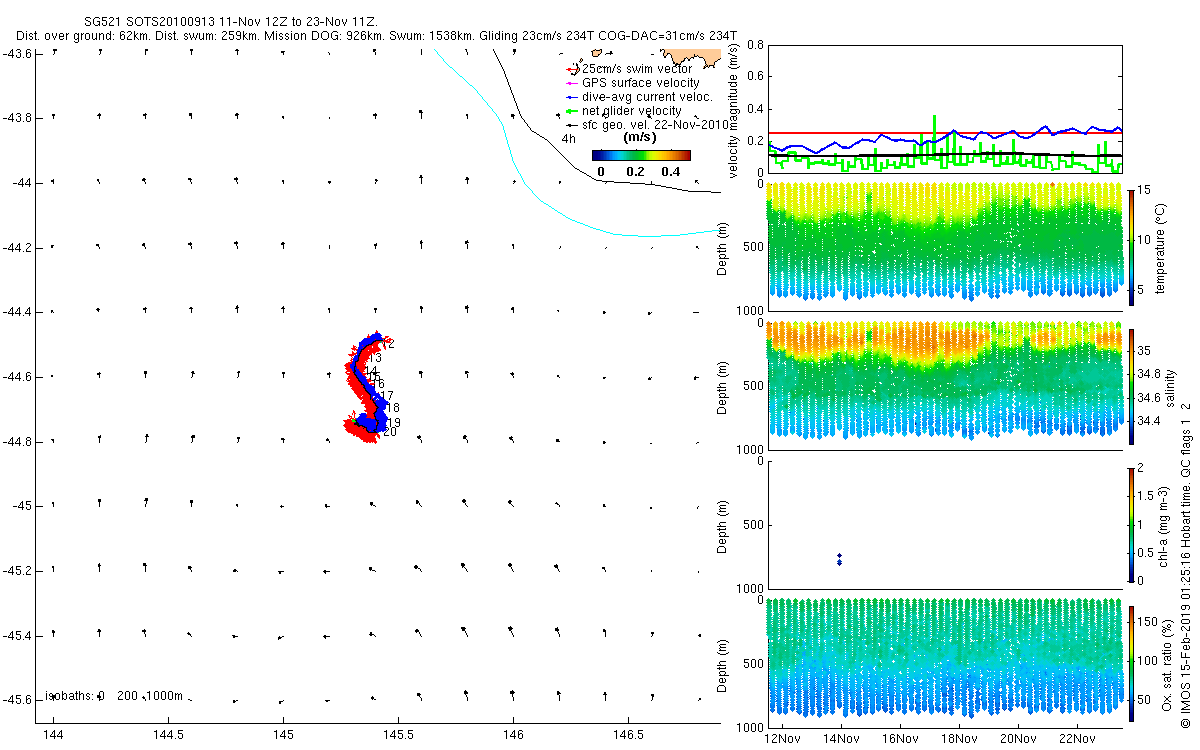Click the 'salinity' colorbar label
This screenshot has height=750, width=1200.
click(1171, 386)
